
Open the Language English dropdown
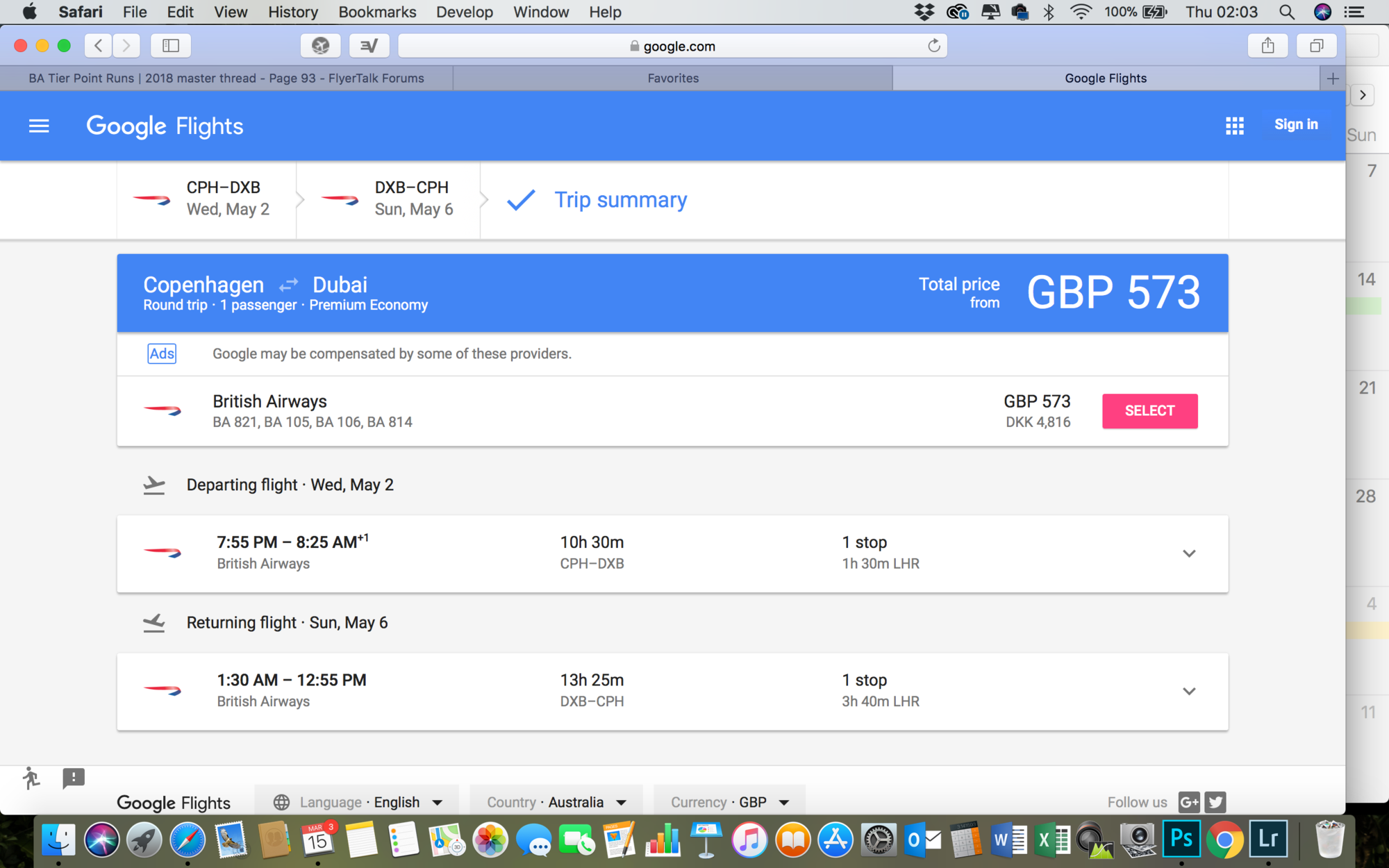[x=358, y=802]
